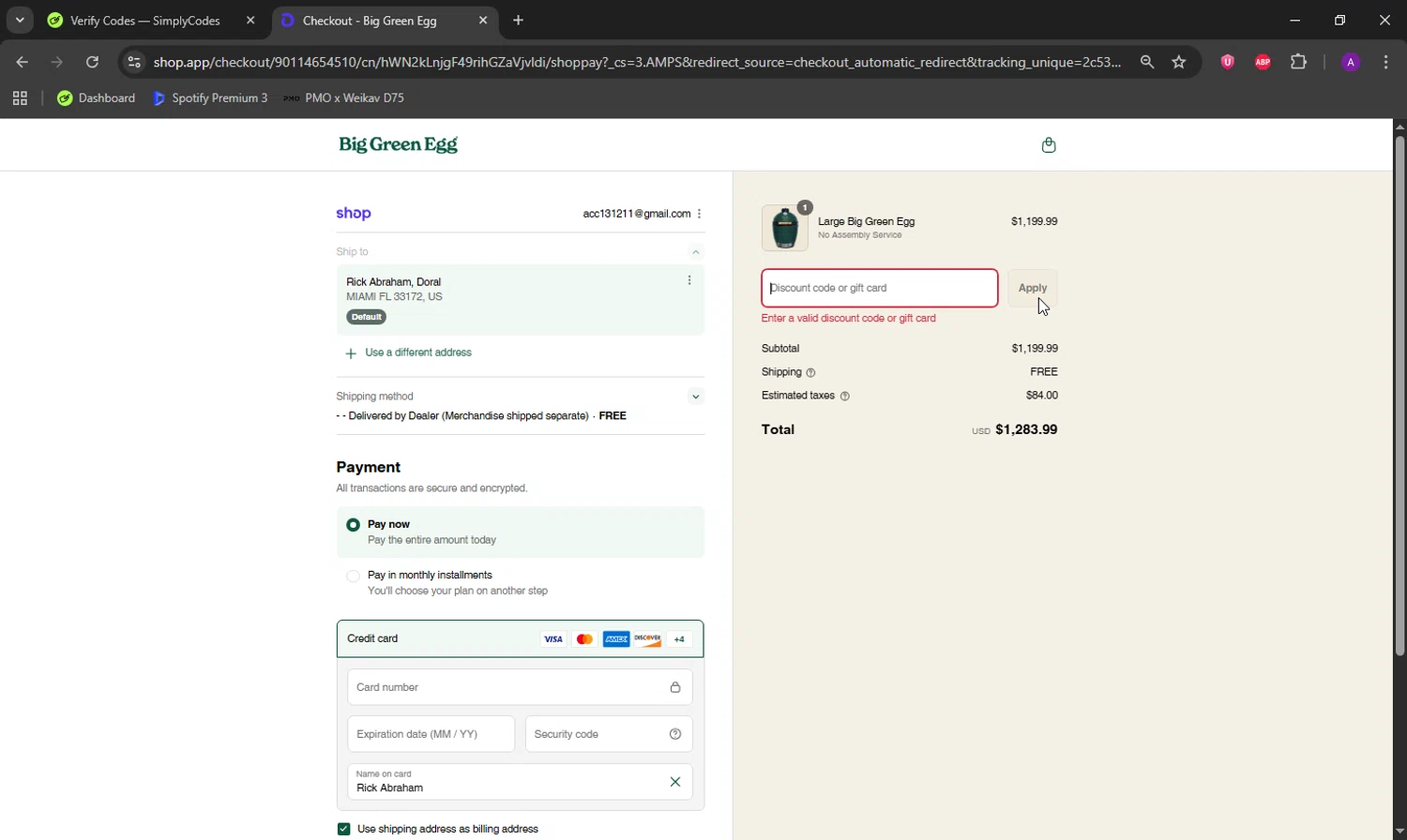View site information icon in address bar
The height and width of the screenshot is (840, 1407).
pos(134,62)
